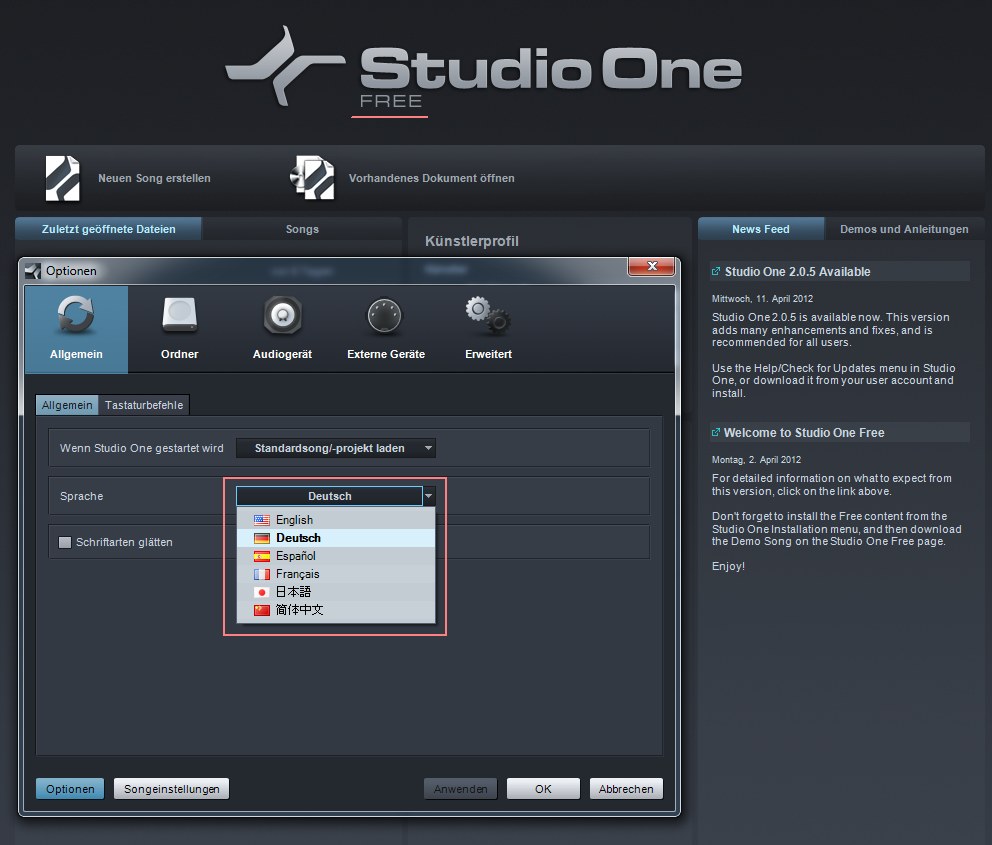Open the Audiogerät speaker icon
992x845 pixels.
(x=283, y=315)
